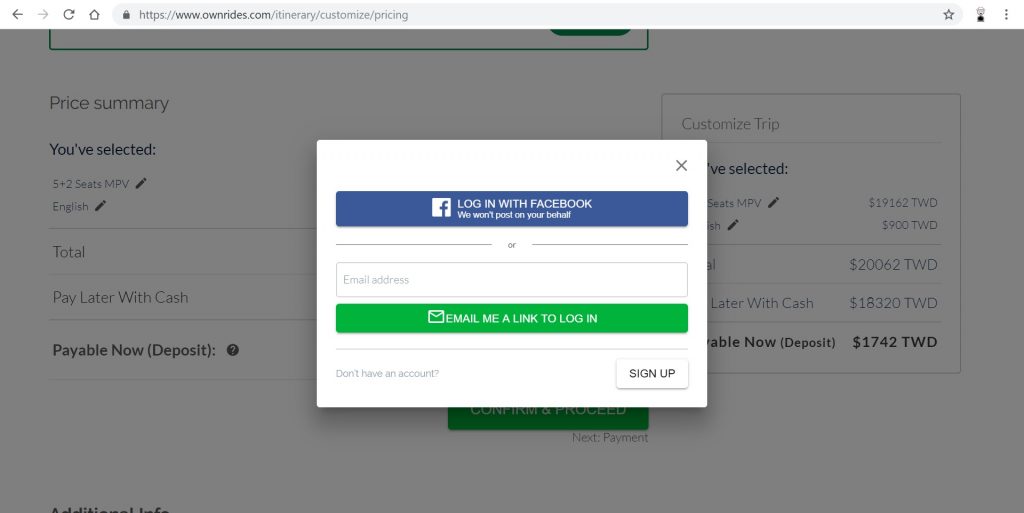Click the ownrides URL address bar

click(x=274, y=14)
